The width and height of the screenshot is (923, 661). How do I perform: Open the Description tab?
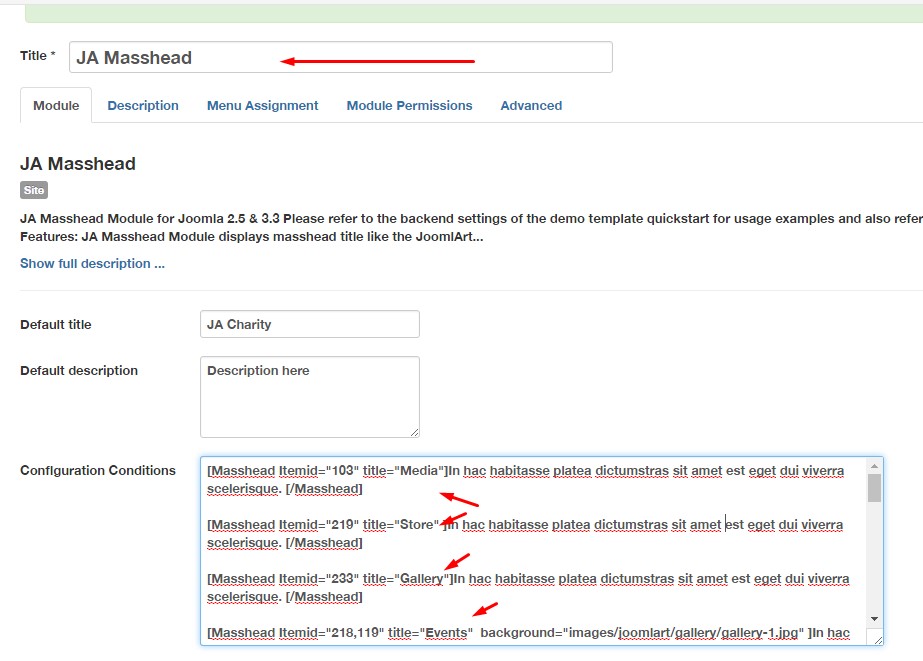tap(143, 105)
